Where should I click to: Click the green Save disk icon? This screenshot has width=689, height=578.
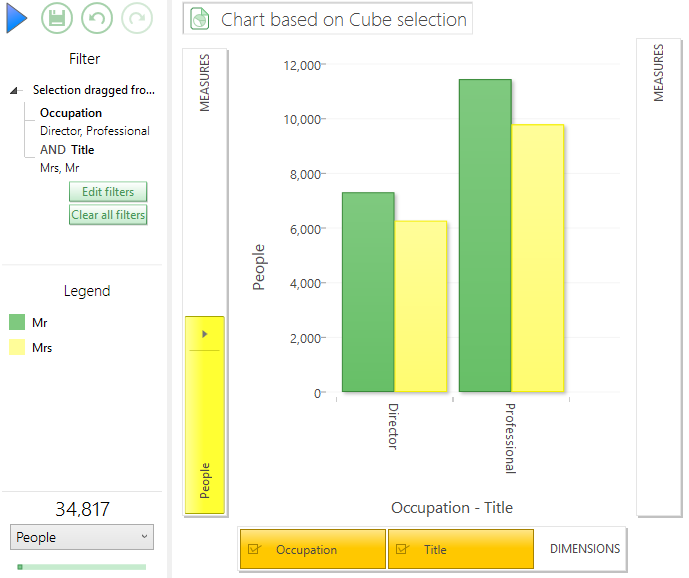57,18
